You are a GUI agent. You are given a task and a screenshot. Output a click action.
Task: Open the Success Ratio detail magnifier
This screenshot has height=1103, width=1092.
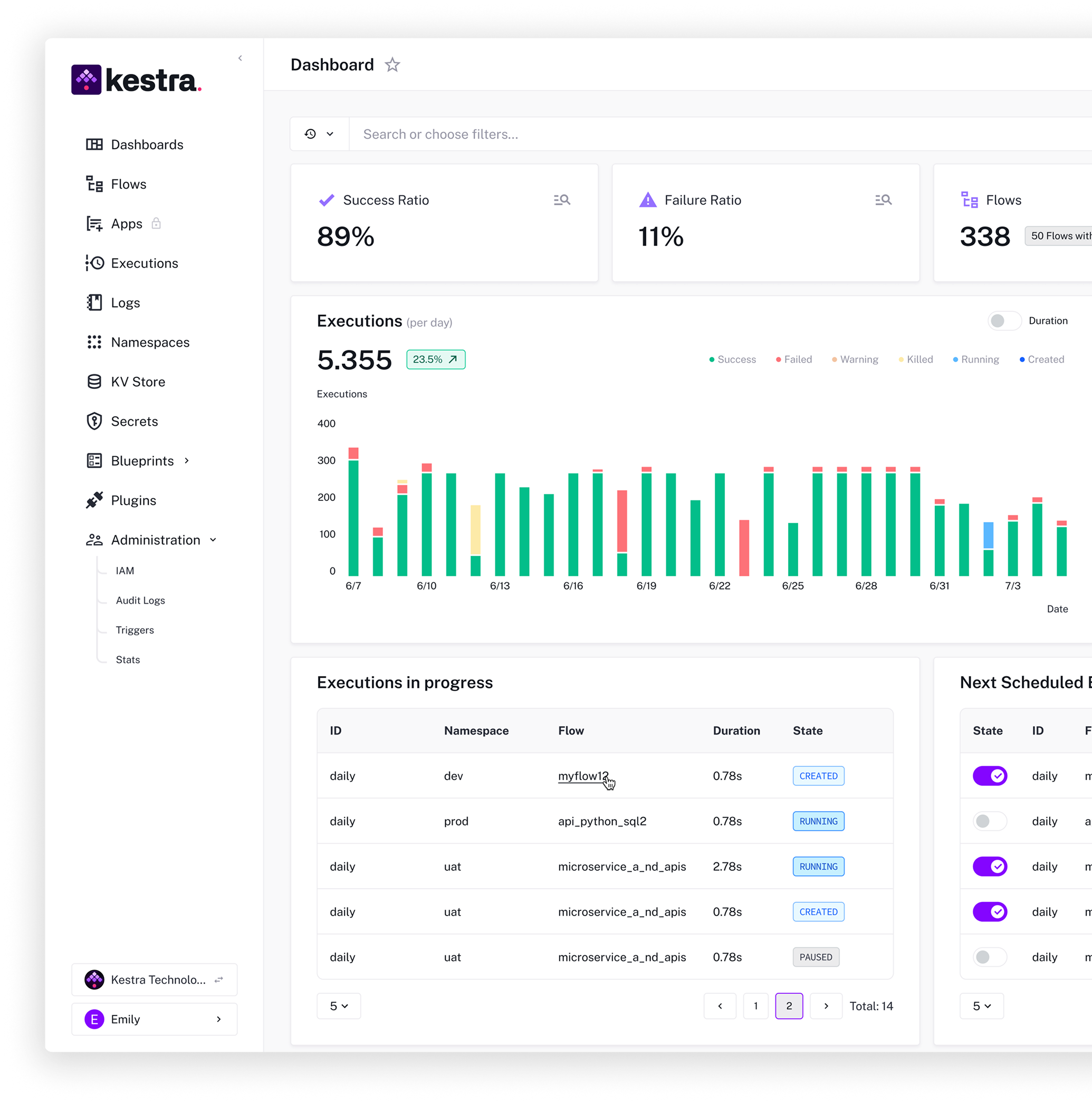(x=561, y=199)
